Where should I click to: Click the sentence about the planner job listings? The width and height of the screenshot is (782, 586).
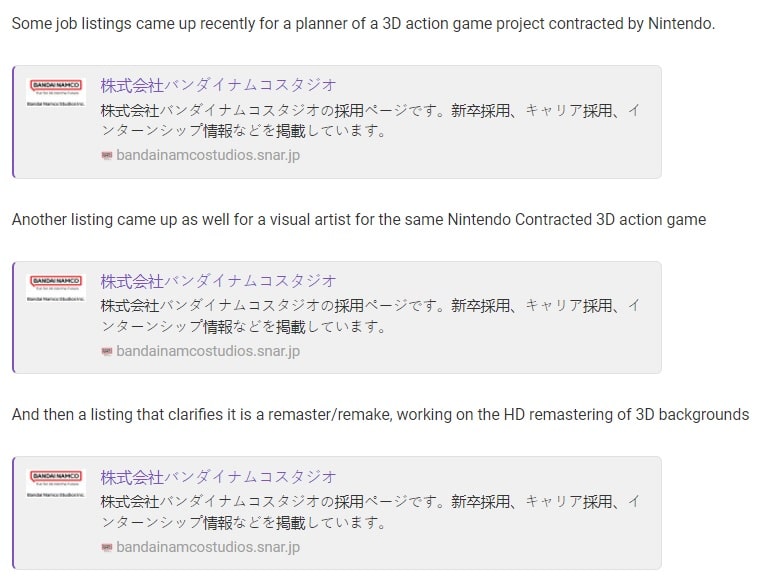[363, 23]
